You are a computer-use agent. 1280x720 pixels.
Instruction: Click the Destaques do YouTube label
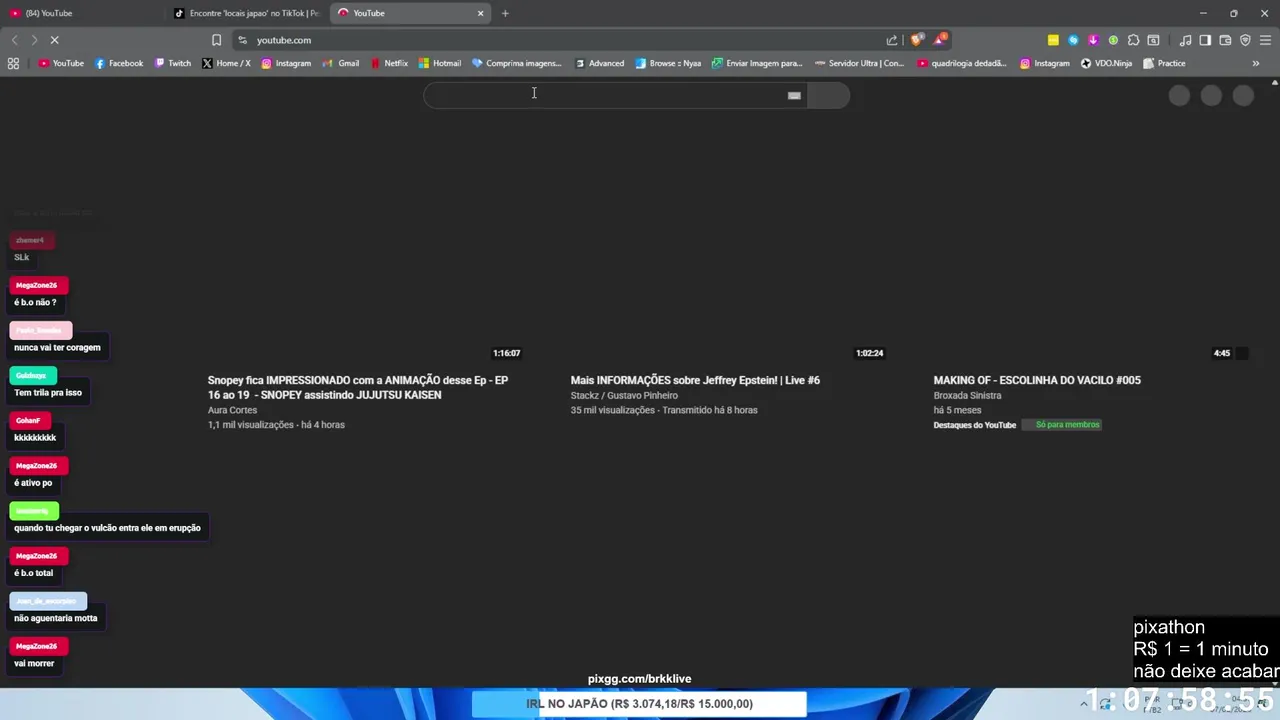[x=975, y=425]
